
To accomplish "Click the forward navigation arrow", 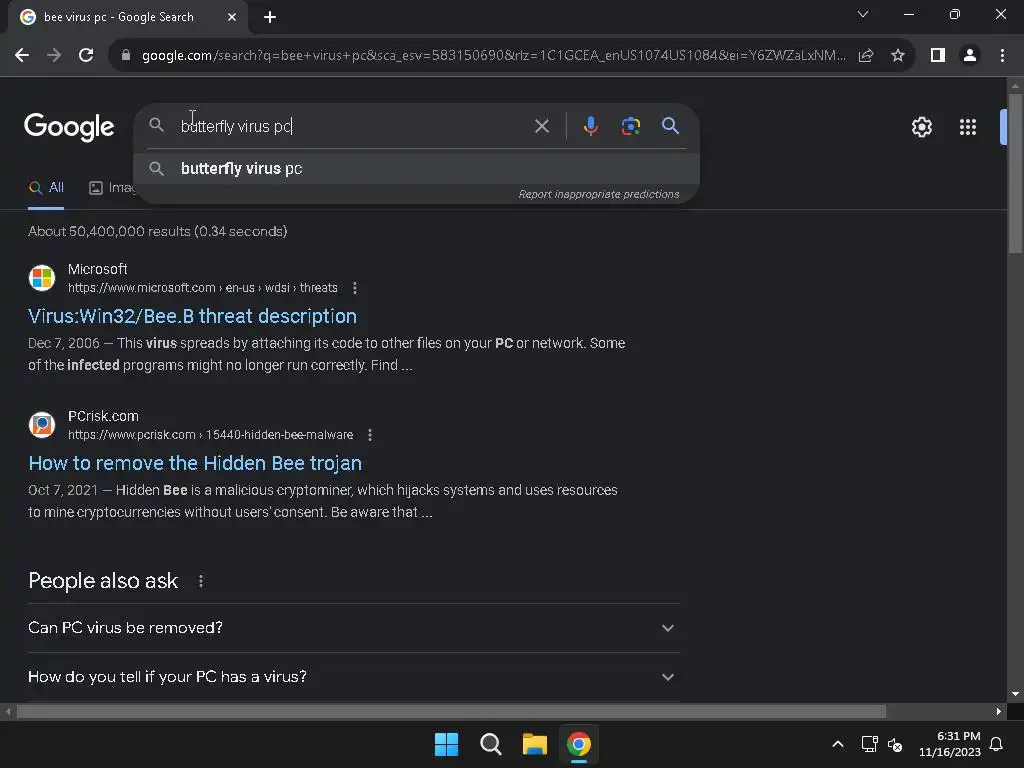I will coord(54,56).
